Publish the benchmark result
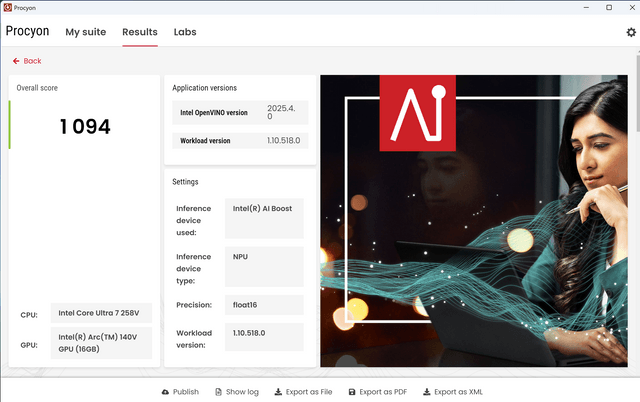This screenshot has height=402, width=640. pyautogui.click(x=180, y=392)
